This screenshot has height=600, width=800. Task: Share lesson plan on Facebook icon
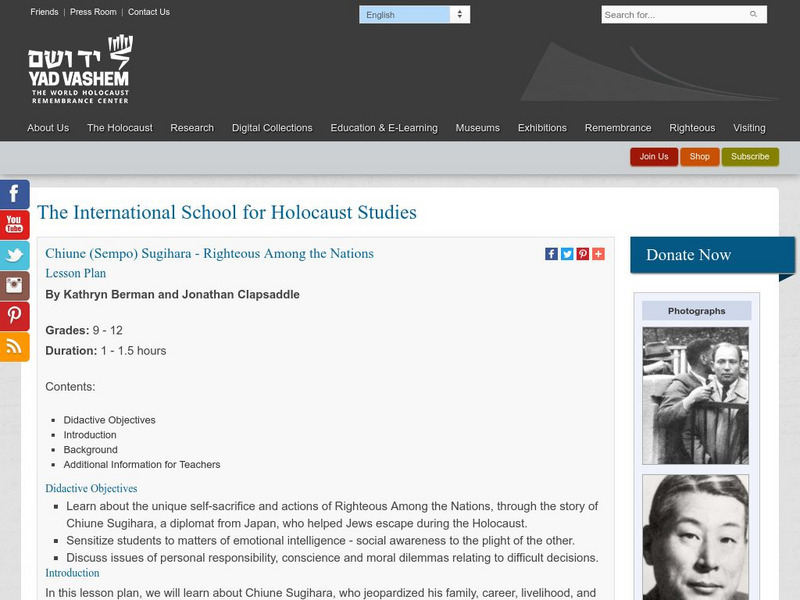pyautogui.click(x=551, y=254)
